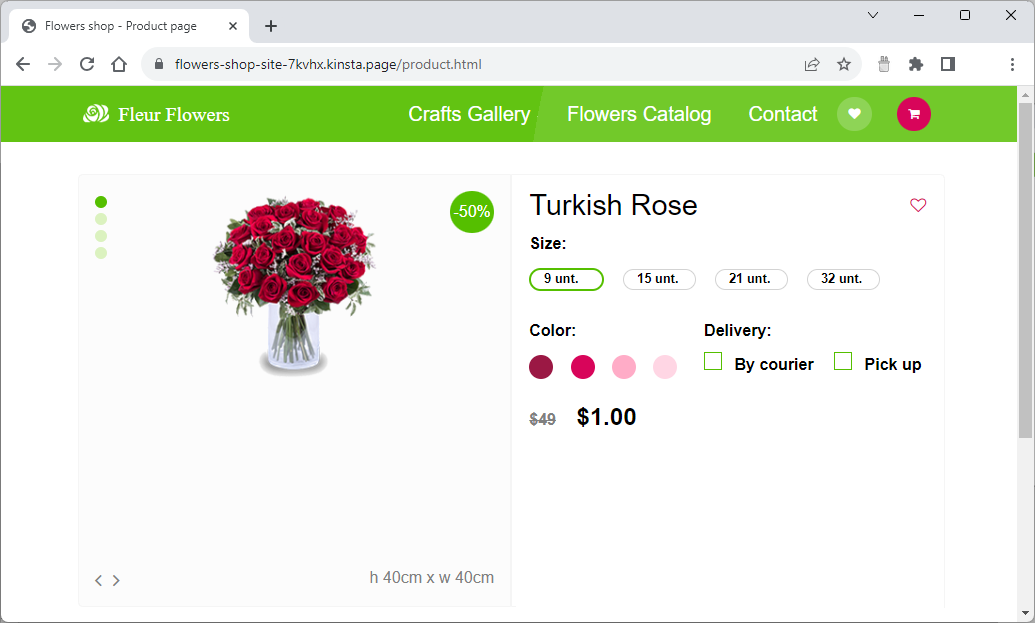Show previous product photo with left arrow
The height and width of the screenshot is (623, 1035).
pyautogui.click(x=98, y=580)
